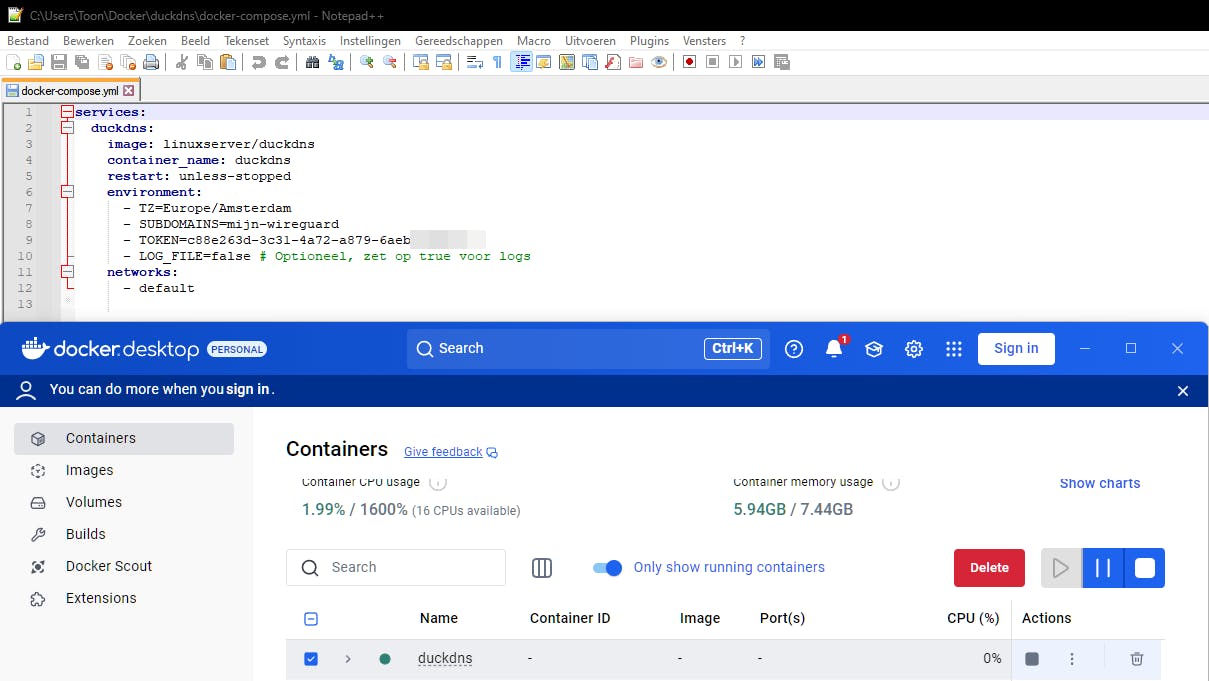This screenshot has height=681, width=1209.
Task: Open Docker notifications bell icon
Action: point(834,349)
